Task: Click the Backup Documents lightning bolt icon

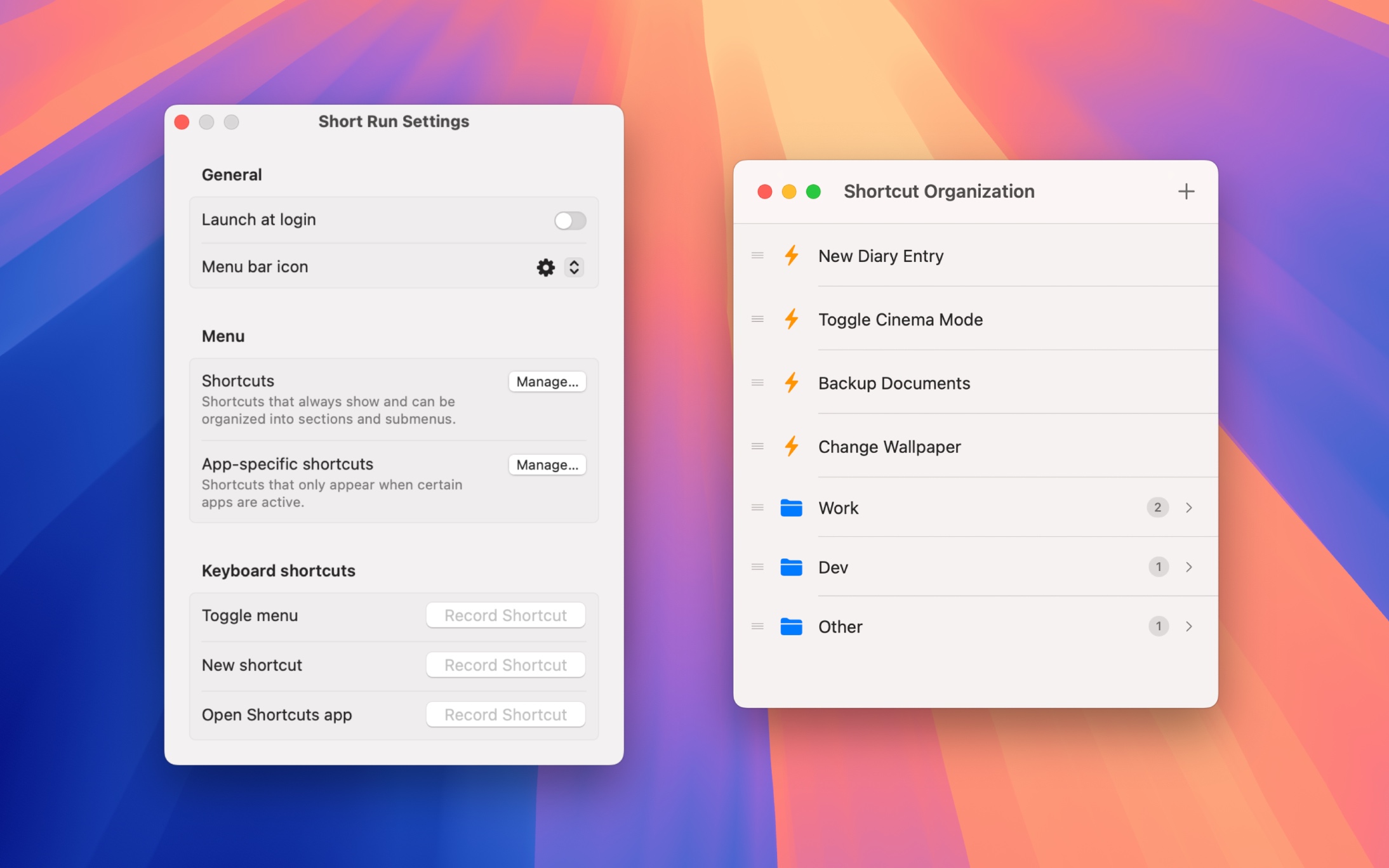Action: coord(791,383)
